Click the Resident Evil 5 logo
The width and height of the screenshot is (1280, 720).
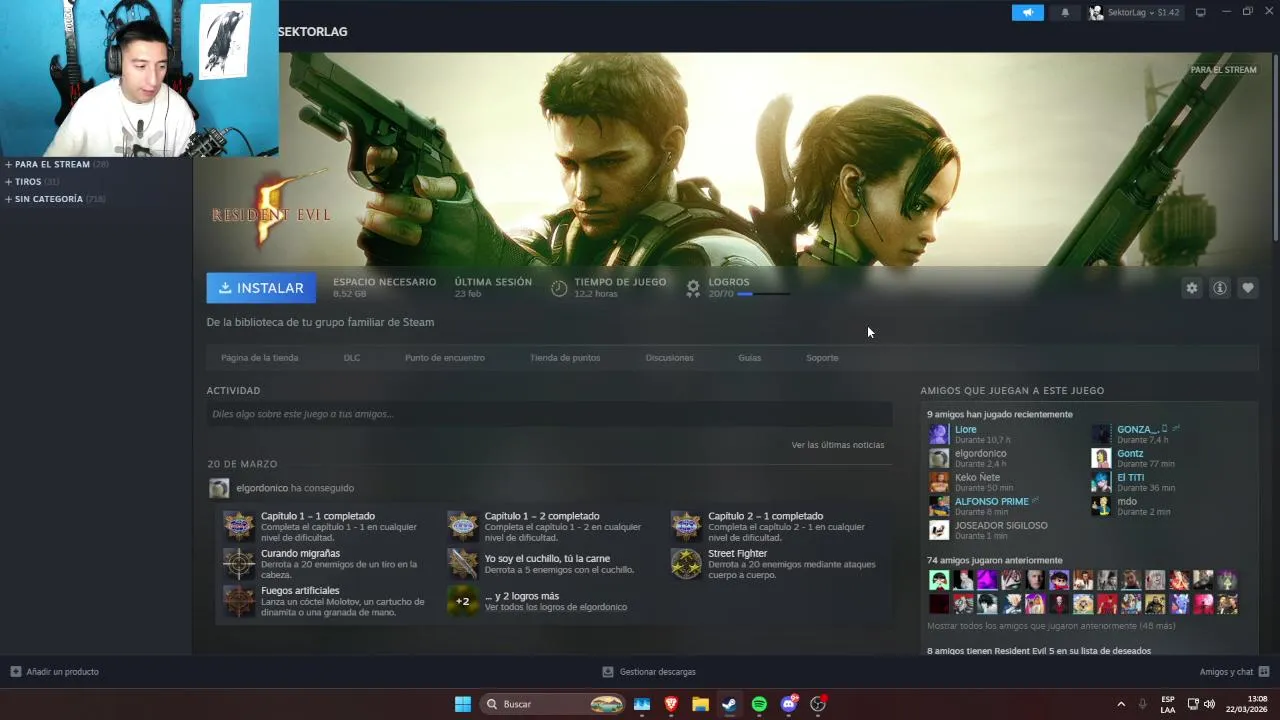tap(271, 210)
